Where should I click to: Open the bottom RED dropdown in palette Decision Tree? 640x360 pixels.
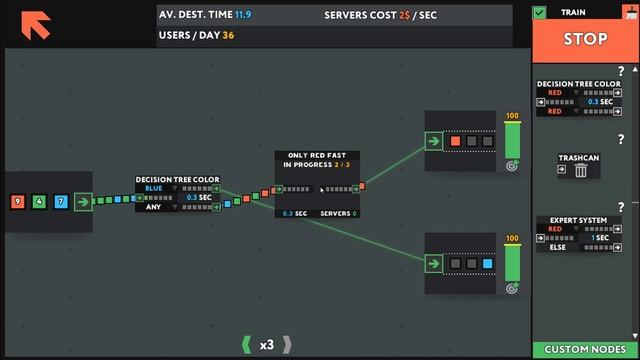(576, 111)
